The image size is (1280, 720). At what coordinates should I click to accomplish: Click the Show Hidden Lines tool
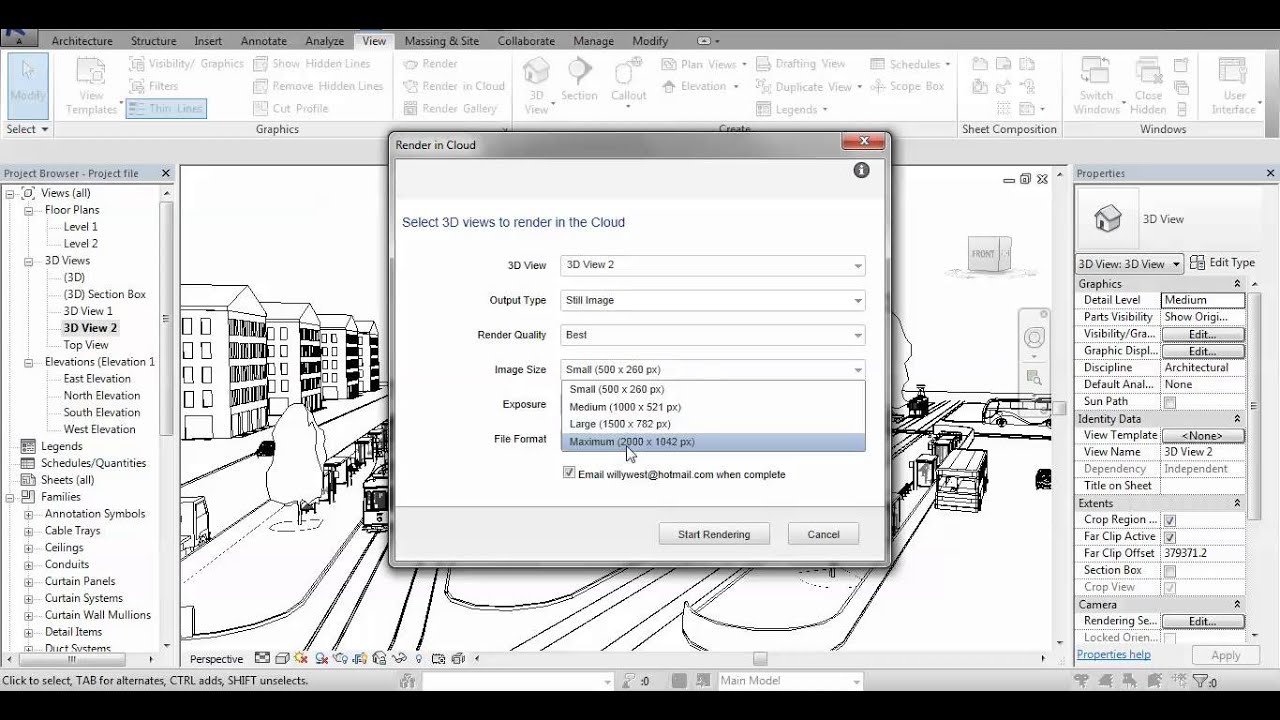pyautogui.click(x=311, y=63)
